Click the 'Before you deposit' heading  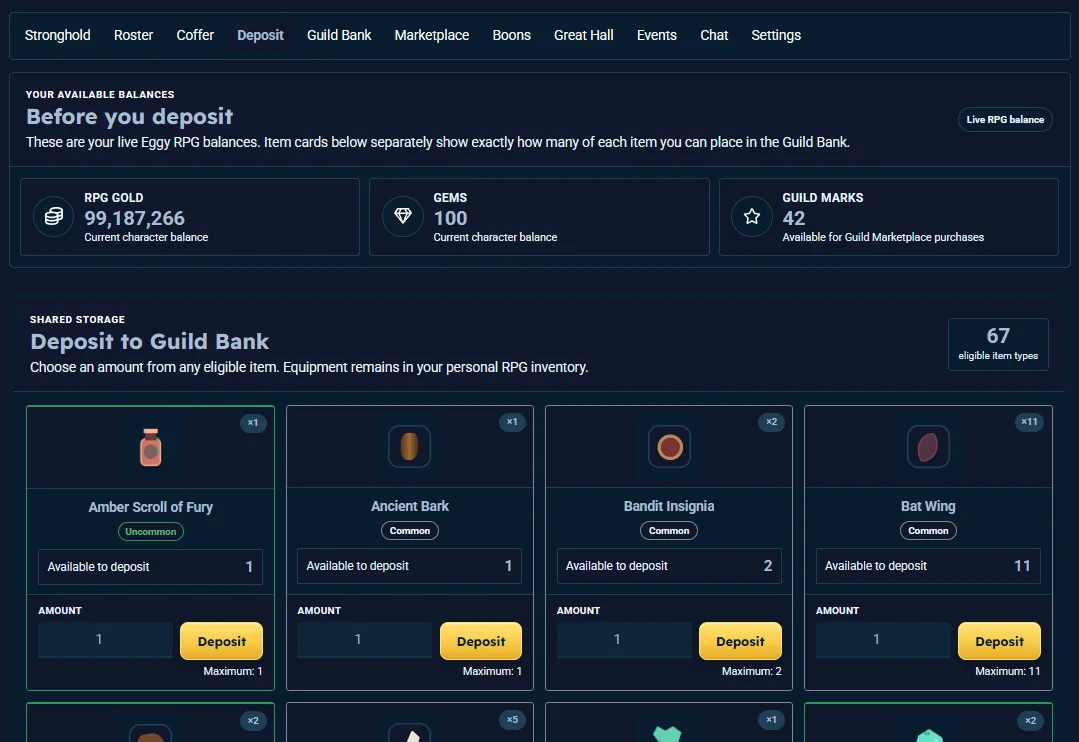(x=129, y=116)
